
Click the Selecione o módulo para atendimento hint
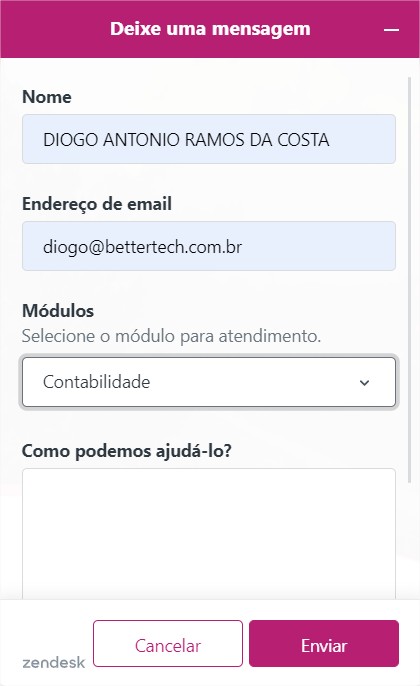(x=171, y=336)
